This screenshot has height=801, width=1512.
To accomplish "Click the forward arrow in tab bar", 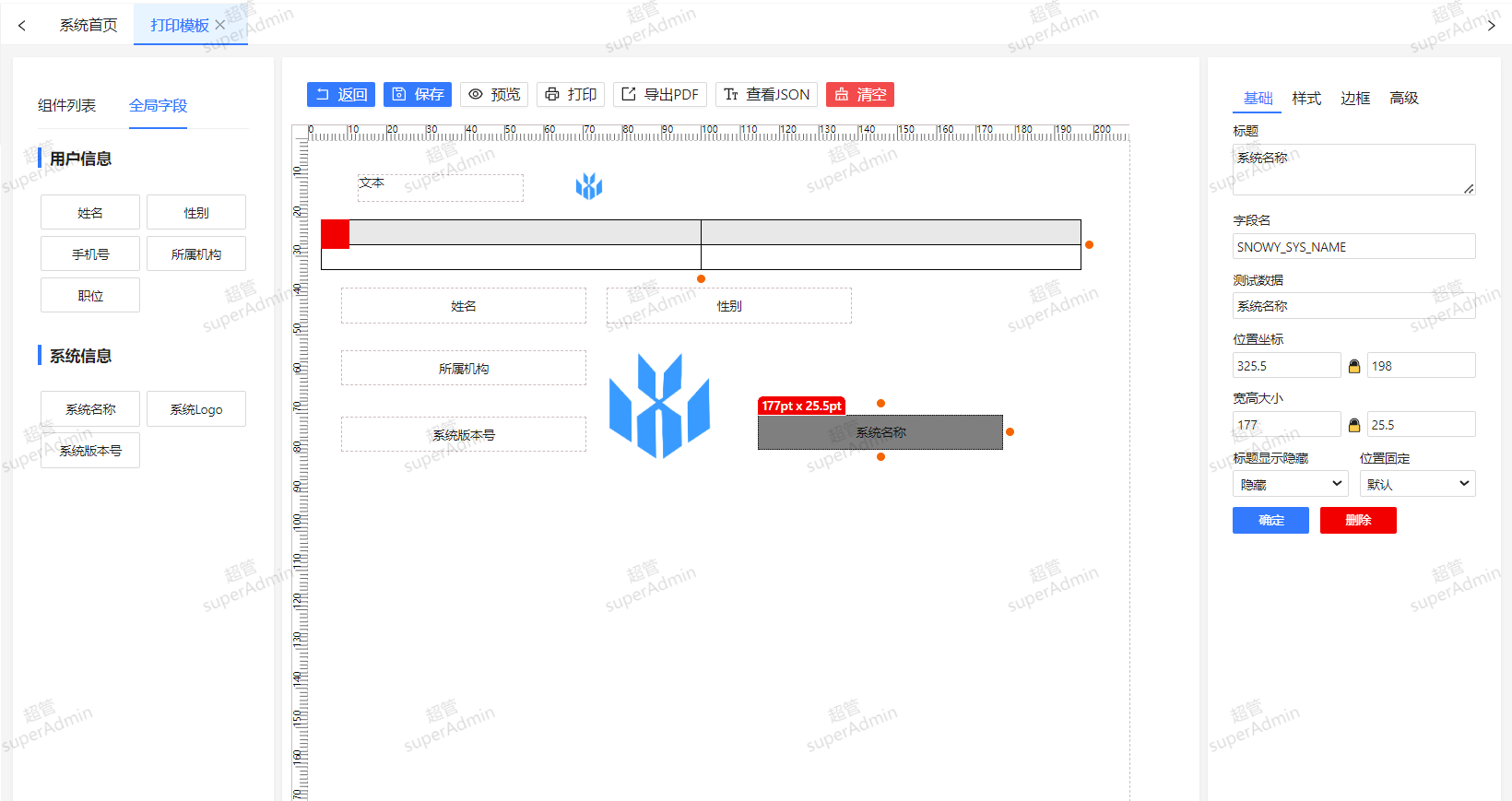I will (x=1491, y=25).
